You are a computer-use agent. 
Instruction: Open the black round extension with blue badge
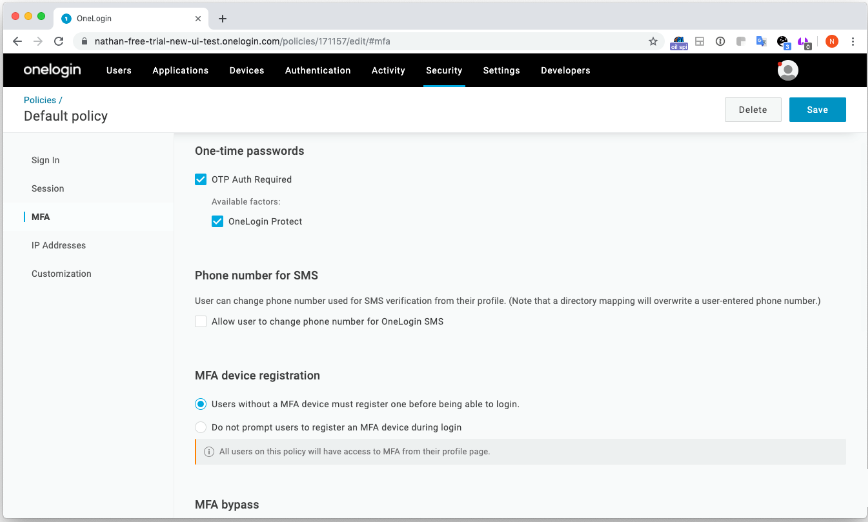783,42
